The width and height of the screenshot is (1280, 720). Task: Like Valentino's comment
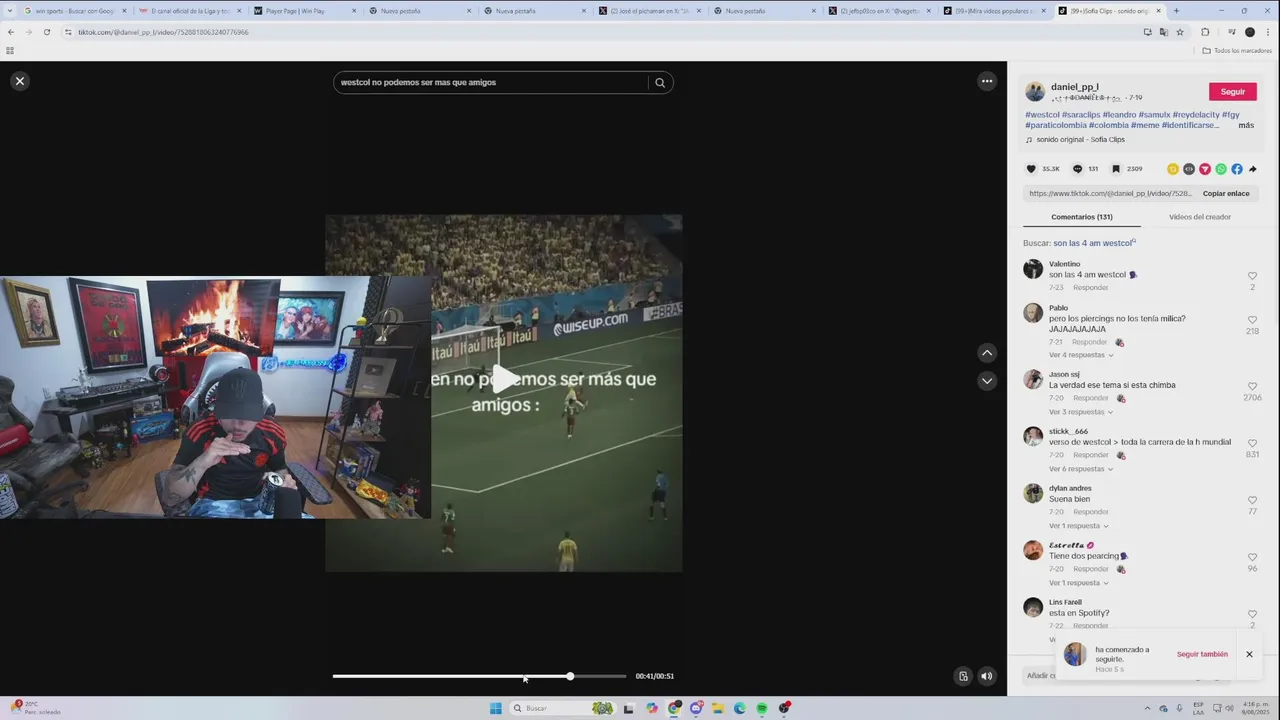1252,276
